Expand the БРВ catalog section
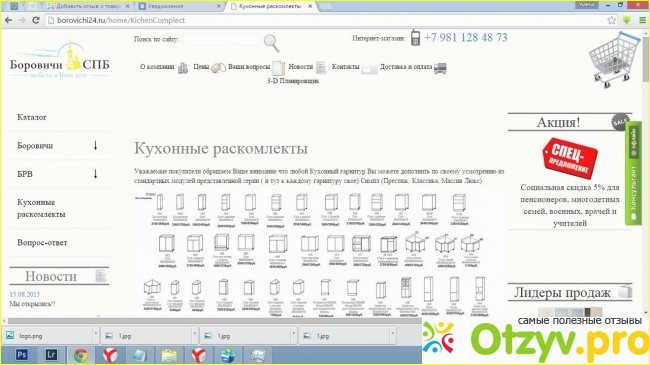 point(95,173)
